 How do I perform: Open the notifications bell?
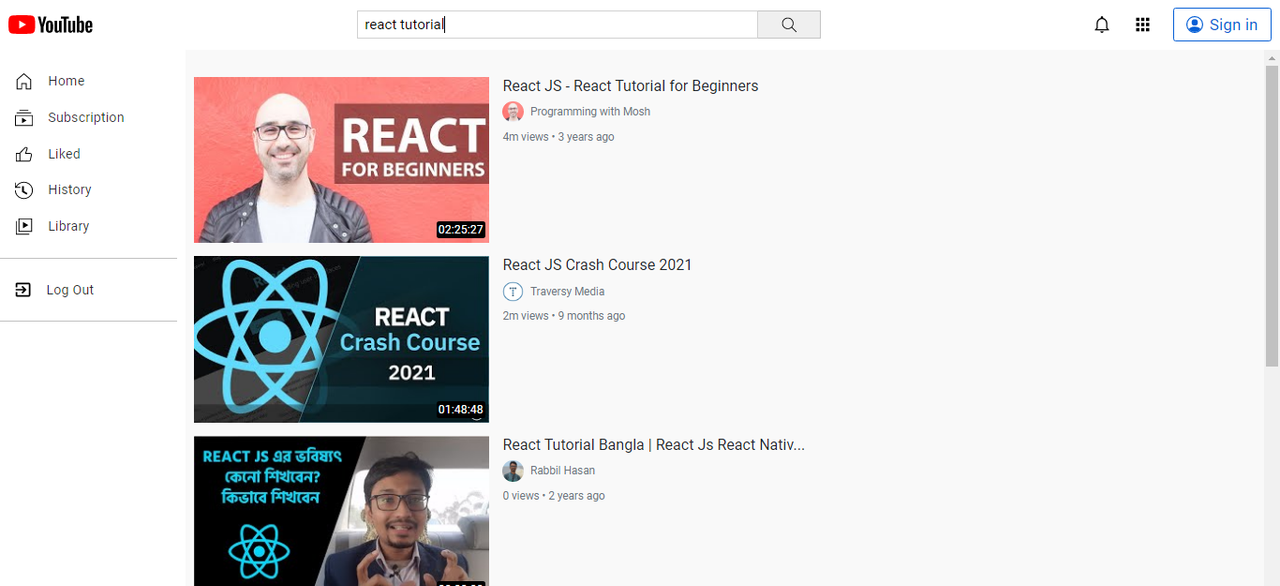click(x=1102, y=25)
